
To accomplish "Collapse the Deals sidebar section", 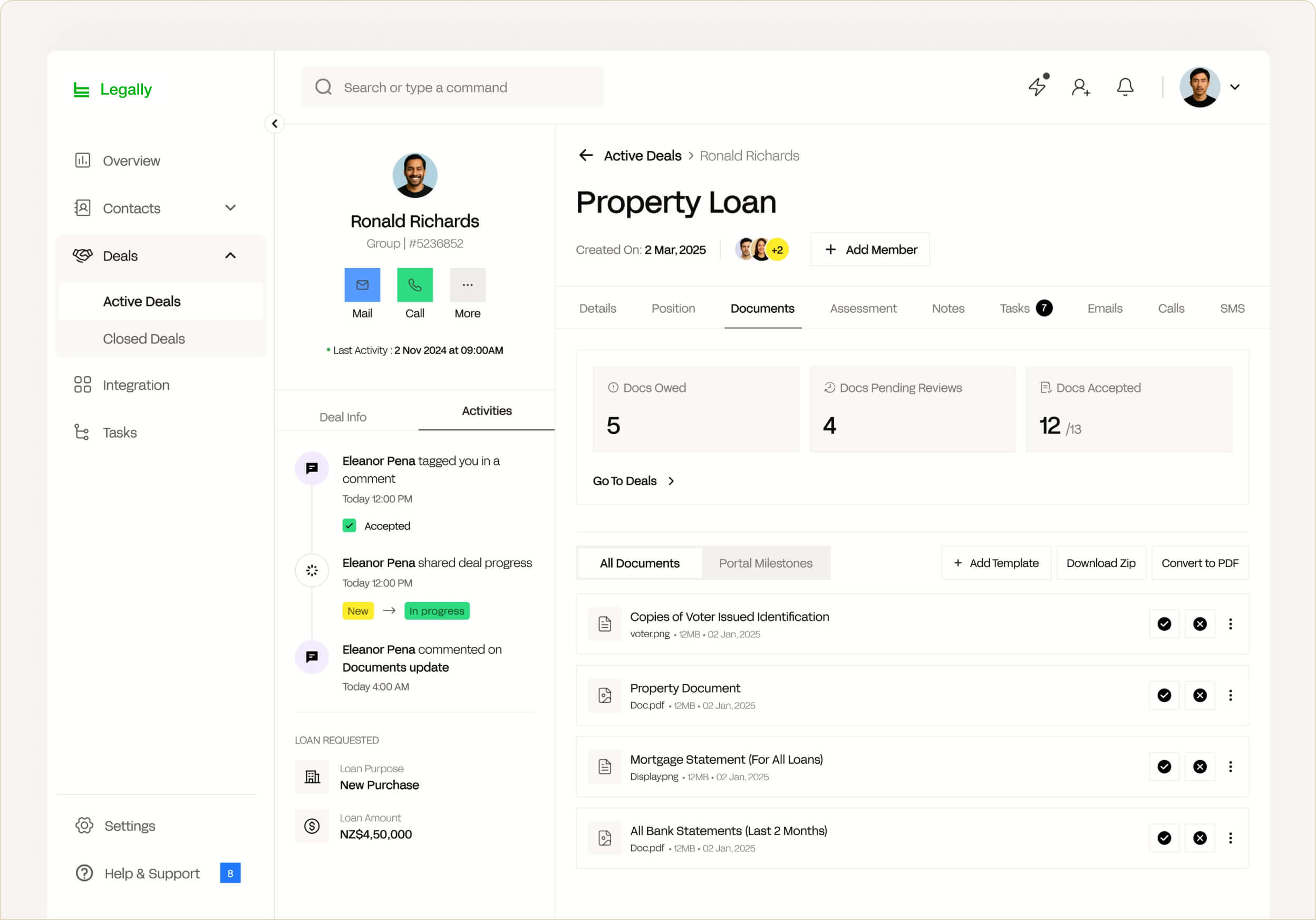I will tap(230, 255).
